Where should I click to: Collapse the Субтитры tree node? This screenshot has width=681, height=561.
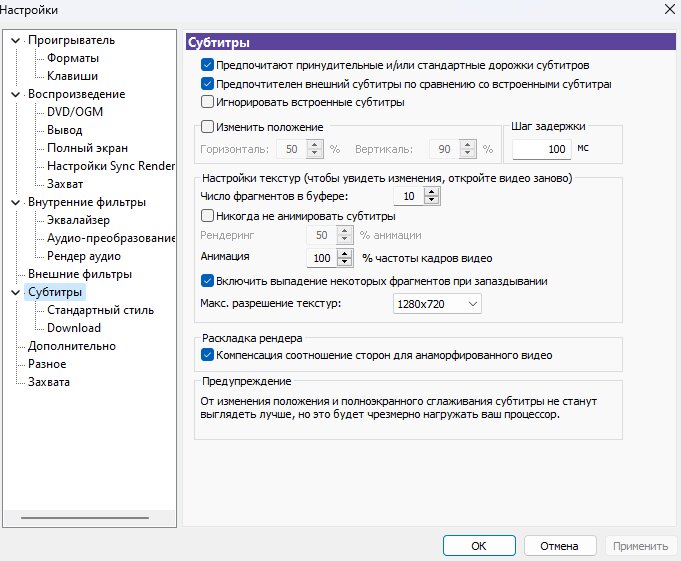click(x=16, y=292)
